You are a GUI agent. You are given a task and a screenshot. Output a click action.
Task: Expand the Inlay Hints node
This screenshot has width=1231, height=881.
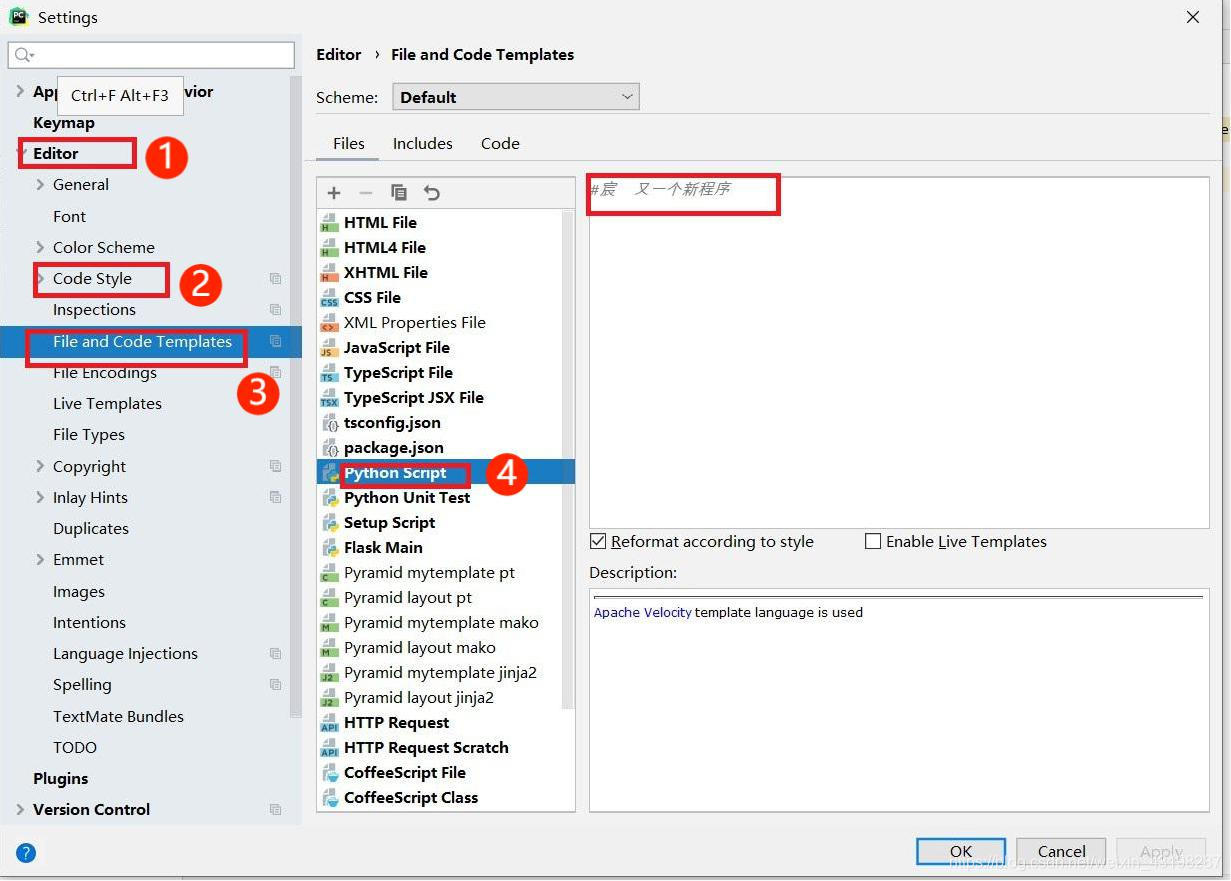click(x=40, y=497)
